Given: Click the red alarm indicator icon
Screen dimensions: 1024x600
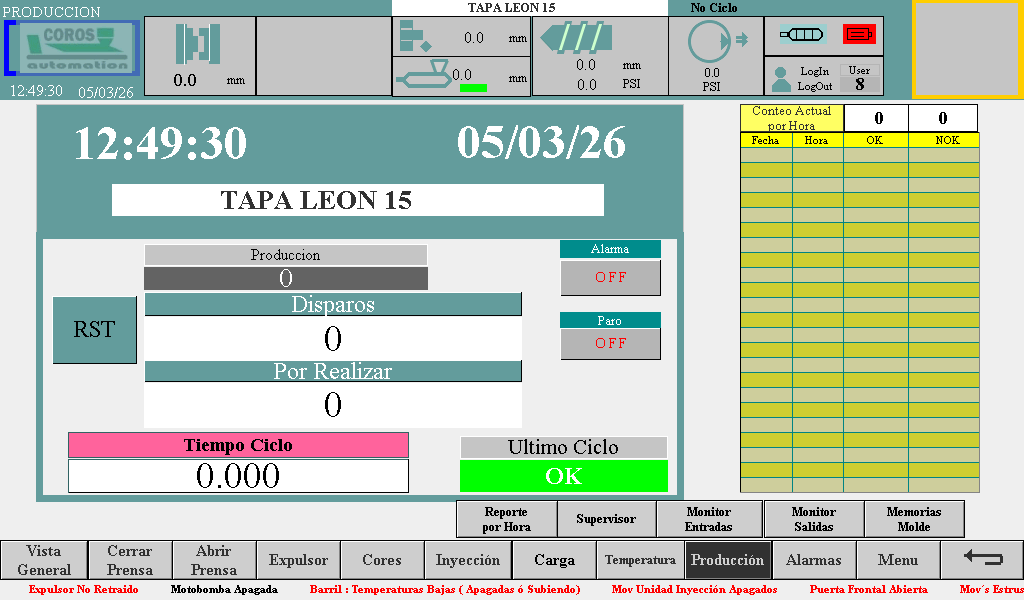Looking at the screenshot, I should 859,35.
